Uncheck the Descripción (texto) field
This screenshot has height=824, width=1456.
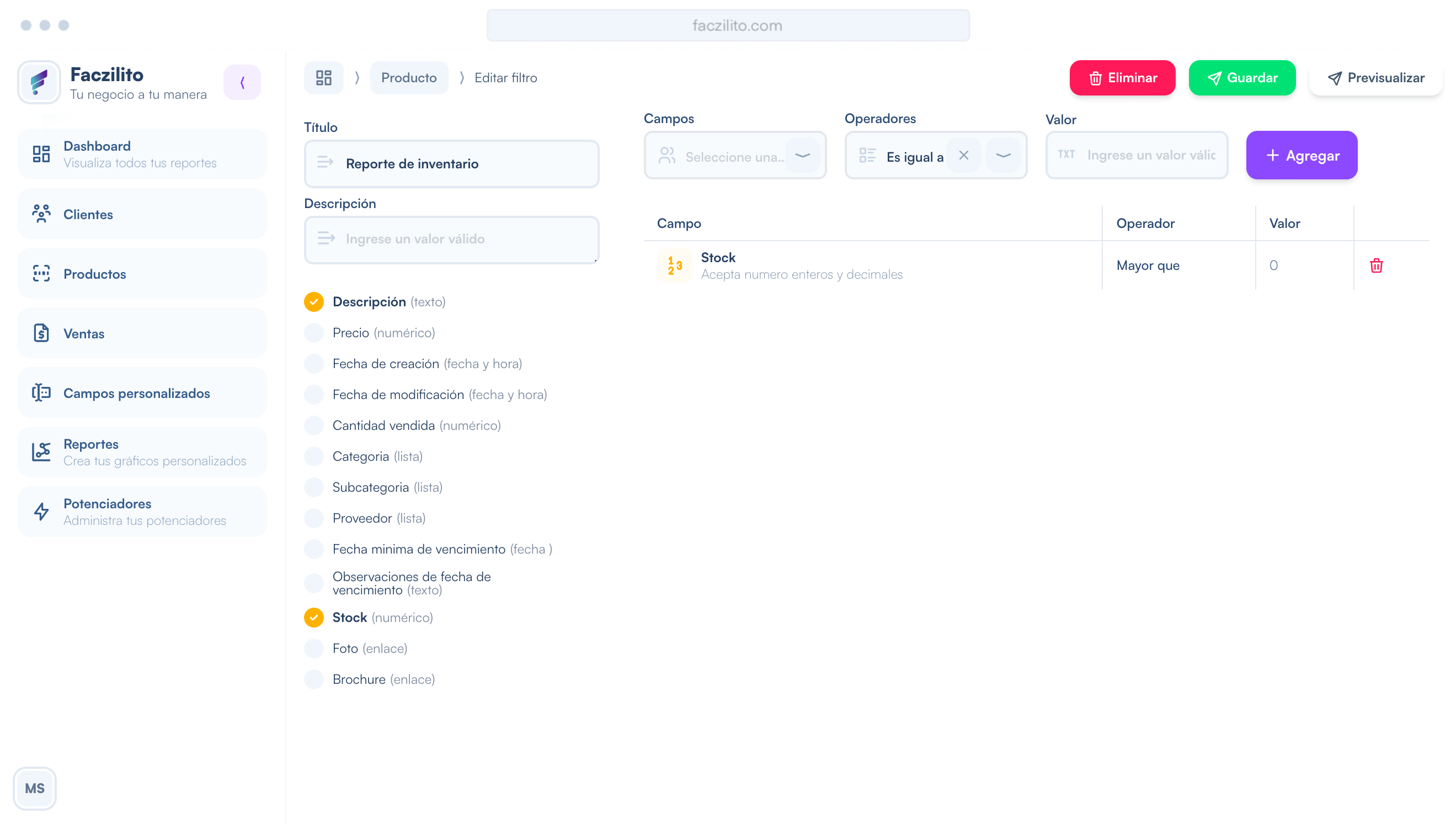(314, 302)
